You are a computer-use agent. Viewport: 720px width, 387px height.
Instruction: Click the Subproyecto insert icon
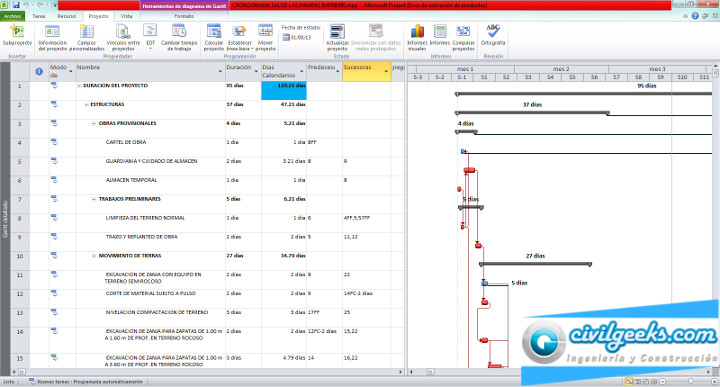[x=17, y=32]
